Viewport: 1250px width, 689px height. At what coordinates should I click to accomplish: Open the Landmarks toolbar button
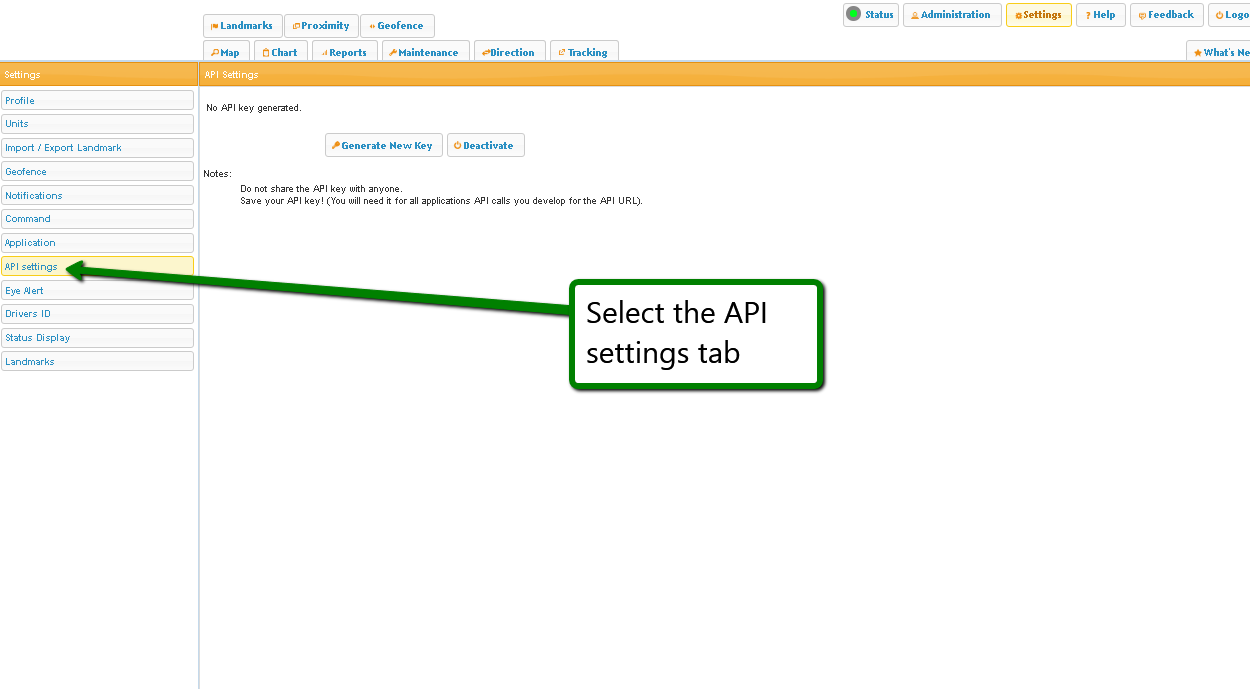pyautogui.click(x=242, y=26)
